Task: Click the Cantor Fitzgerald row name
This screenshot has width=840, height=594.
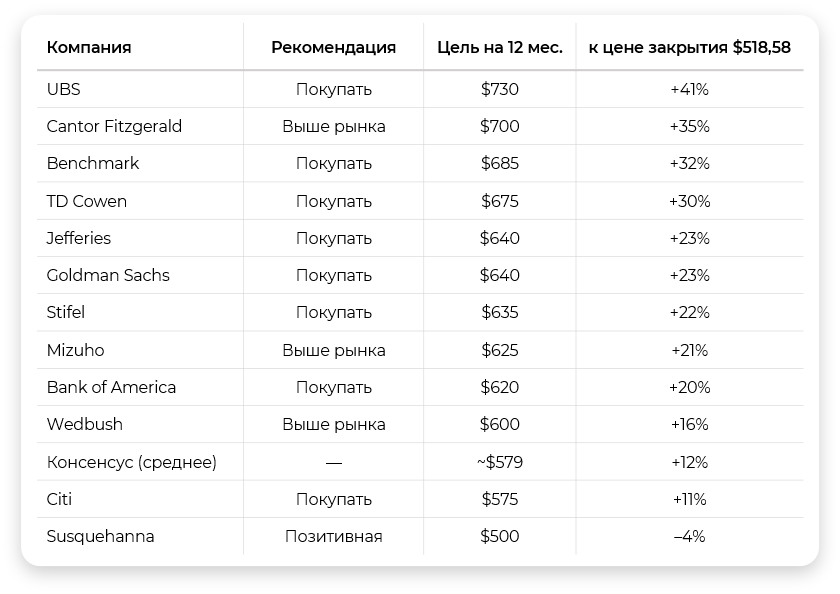Action: point(114,126)
